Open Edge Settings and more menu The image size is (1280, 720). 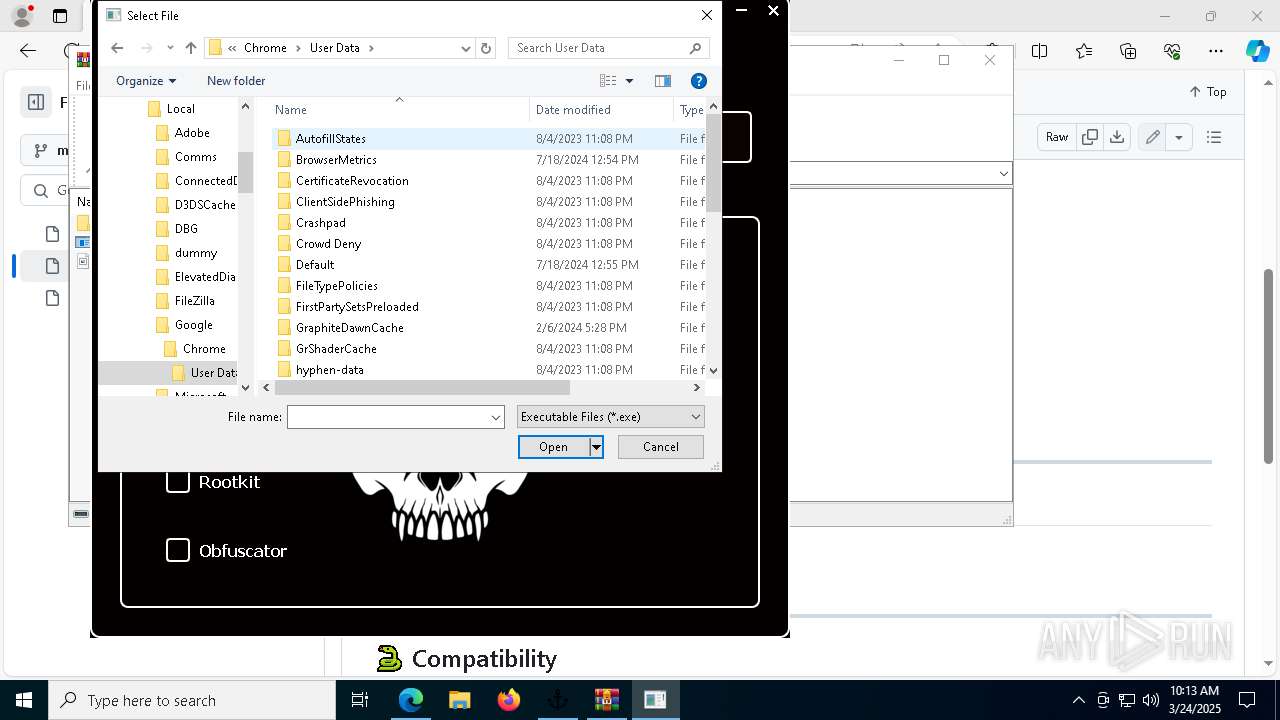[x=1216, y=51]
